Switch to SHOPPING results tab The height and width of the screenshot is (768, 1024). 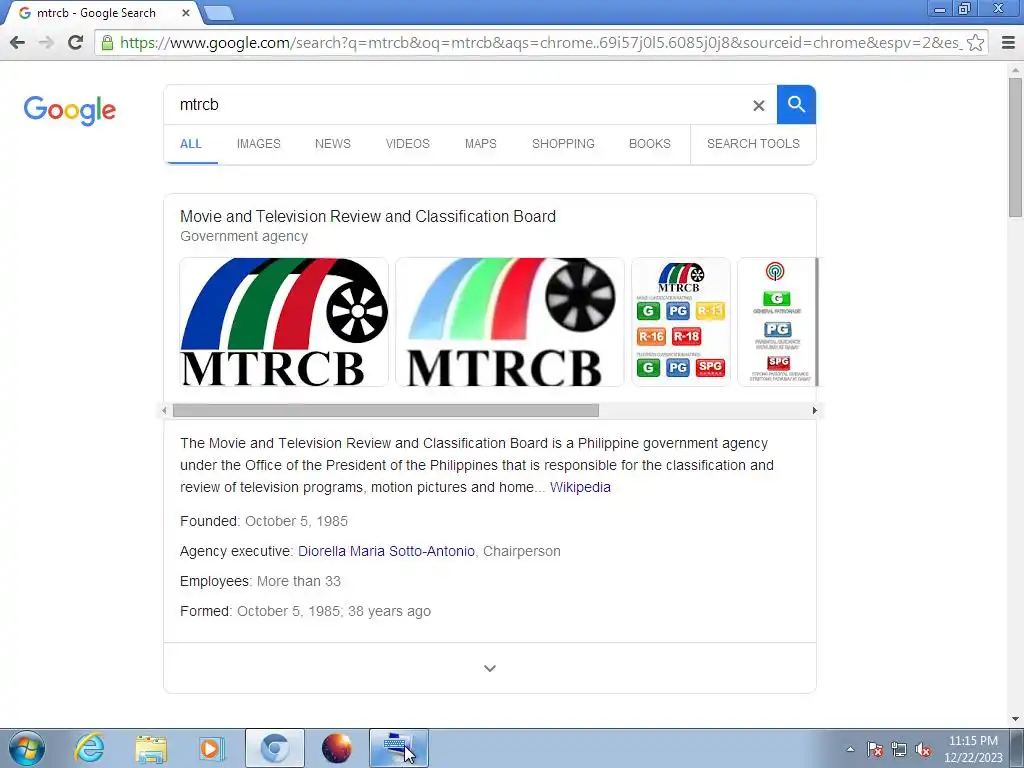[563, 144]
